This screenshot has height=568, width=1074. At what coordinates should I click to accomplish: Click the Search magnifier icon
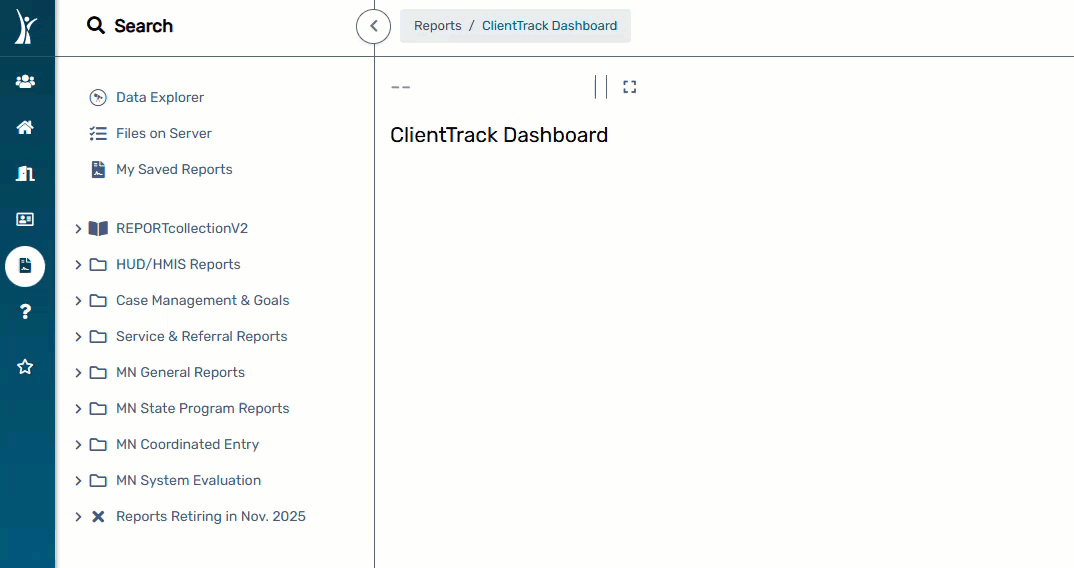96,26
